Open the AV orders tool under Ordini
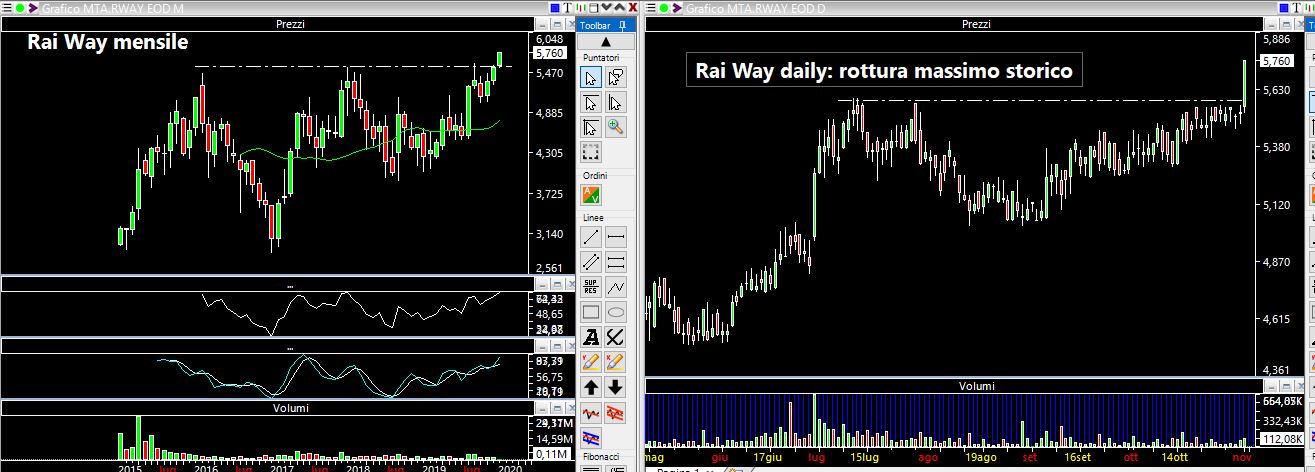The height and width of the screenshot is (472, 1315). tap(591, 195)
